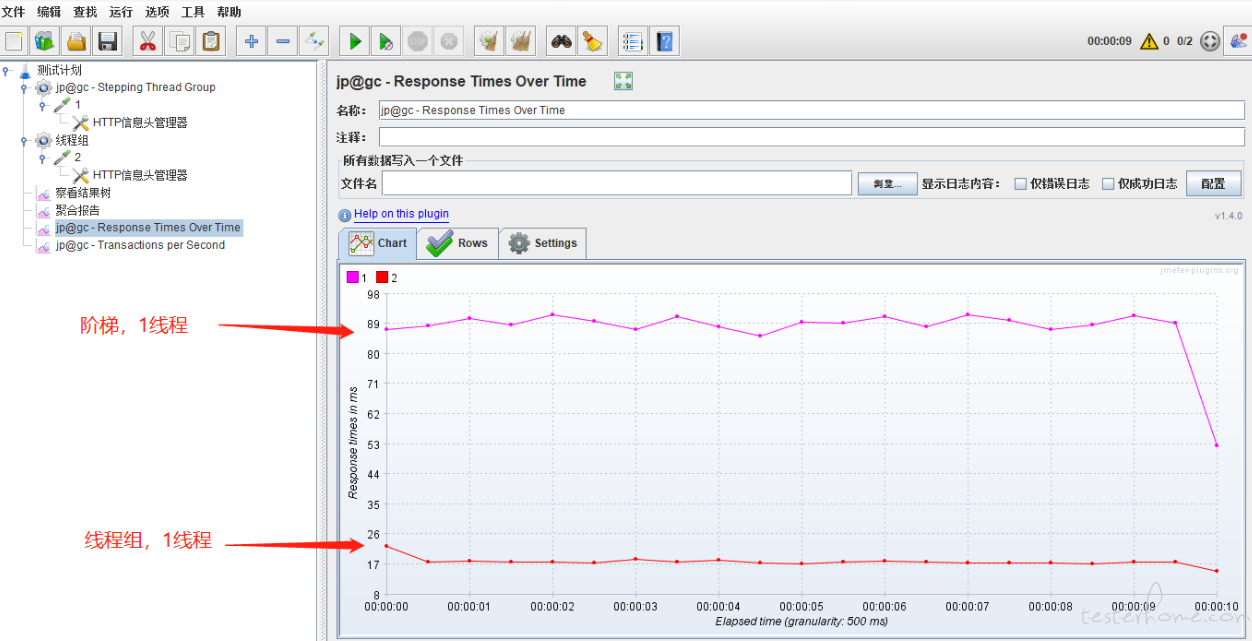Click the Cut scissors icon

[148, 41]
